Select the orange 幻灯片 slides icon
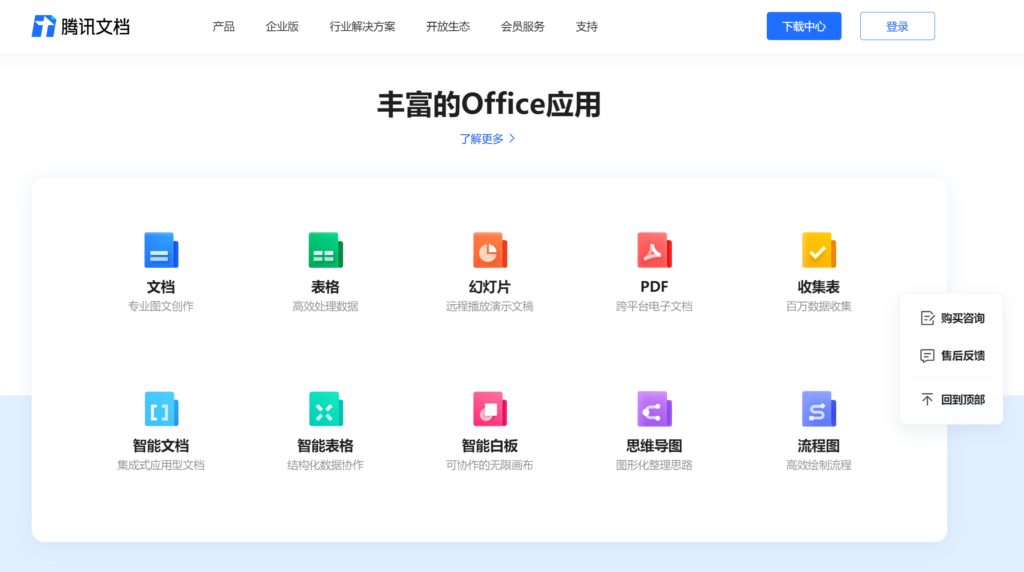The width and height of the screenshot is (1024, 572). pyautogui.click(x=489, y=250)
